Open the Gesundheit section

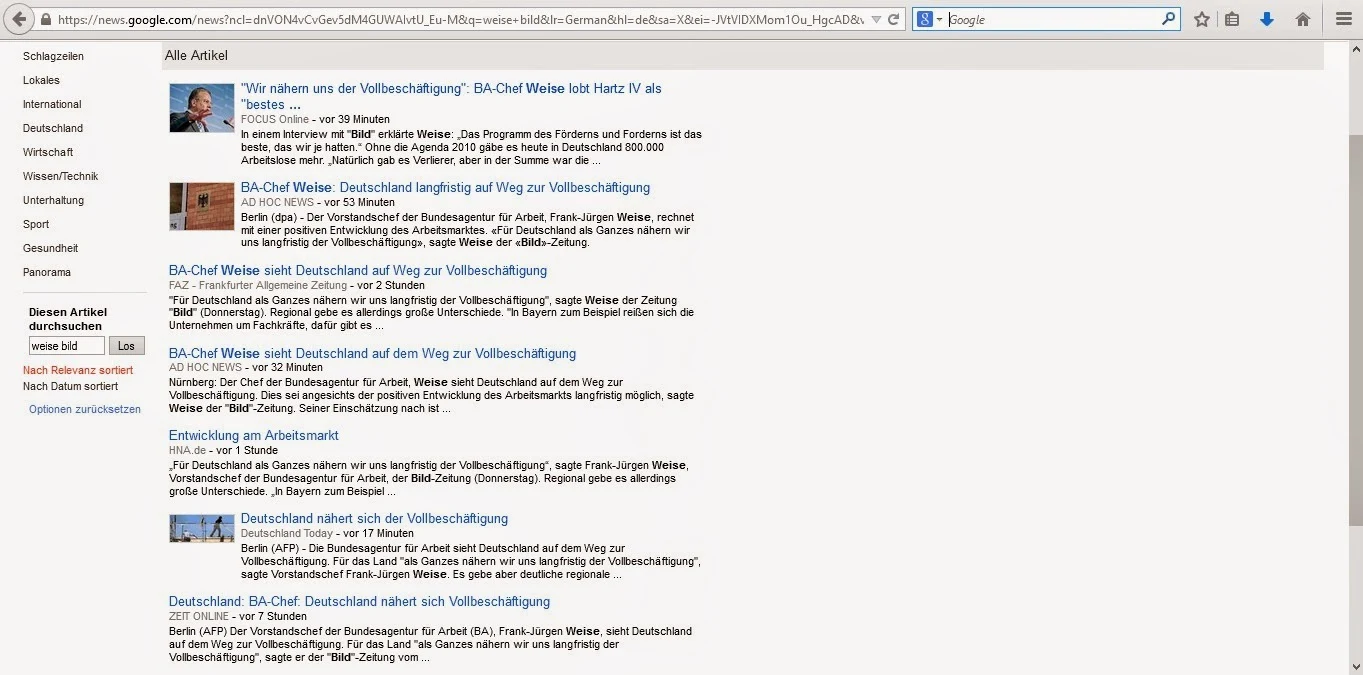[50, 248]
